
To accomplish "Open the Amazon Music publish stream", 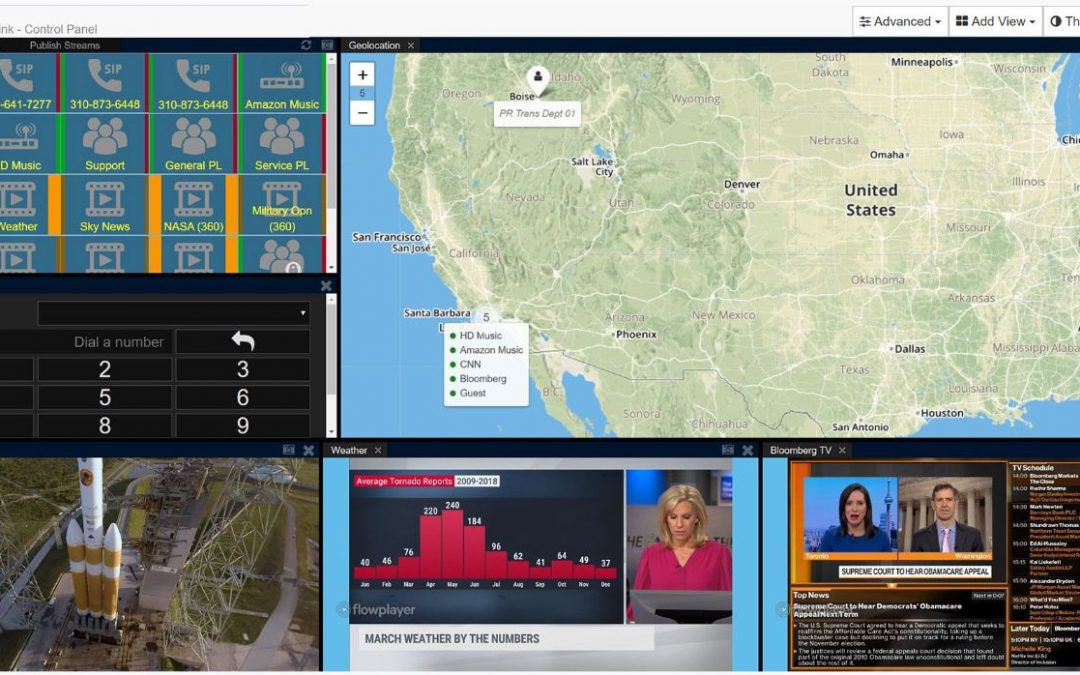I will pyautogui.click(x=281, y=82).
